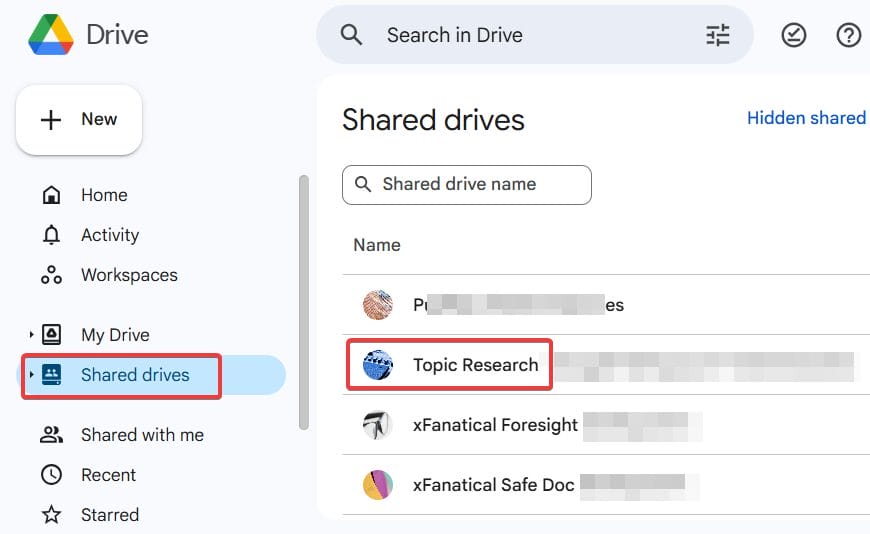The width and height of the screenshot is (870, 534).
Task: Open Workspaces in the sidebar
Action: (129, 275)
